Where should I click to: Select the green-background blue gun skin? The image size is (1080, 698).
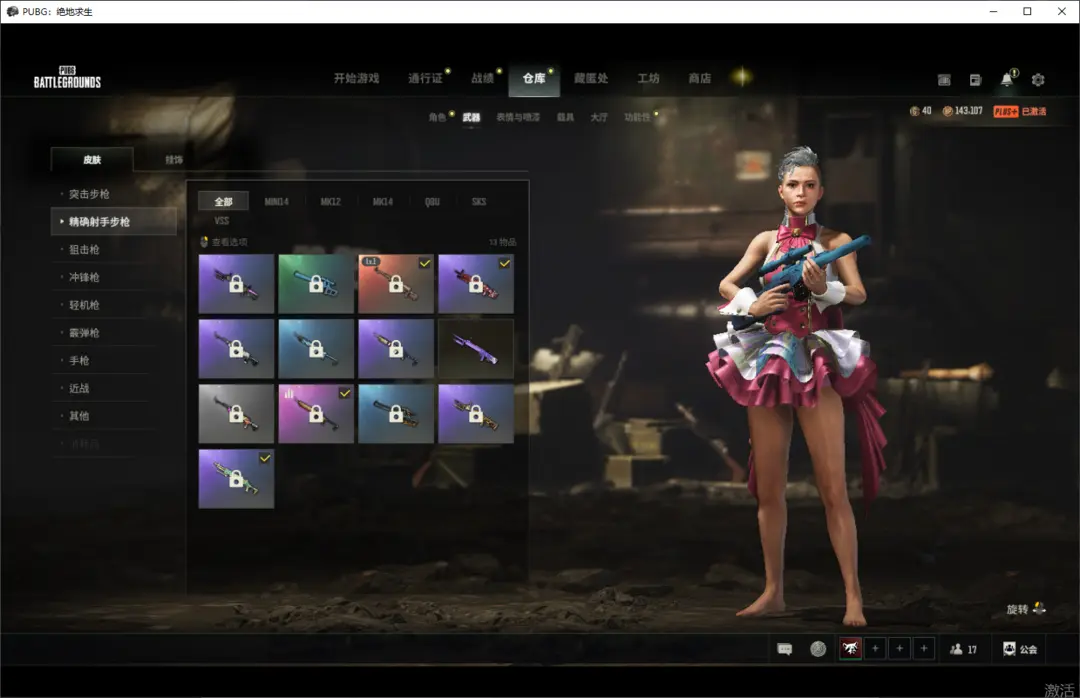[316, 284]
